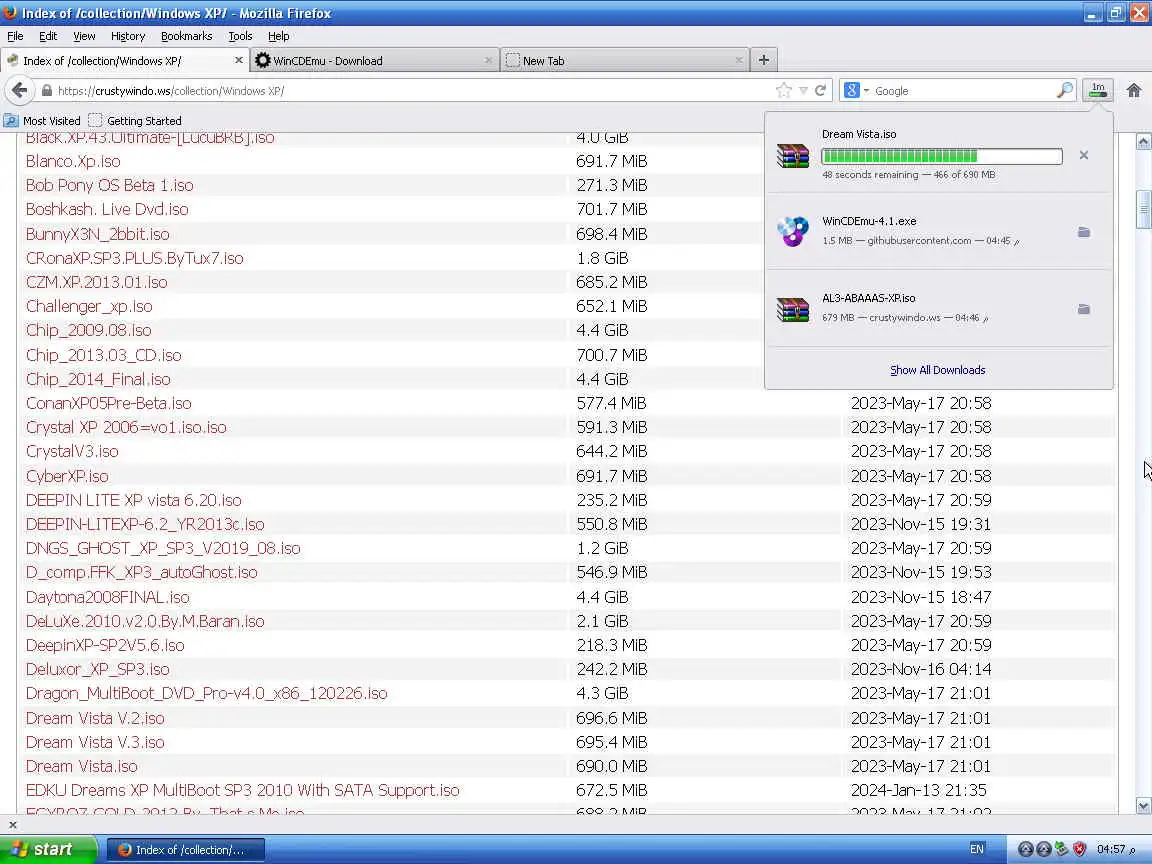Close the New Tab tab
Viewport: 1152px width, 864px height.
coord(738,60)
